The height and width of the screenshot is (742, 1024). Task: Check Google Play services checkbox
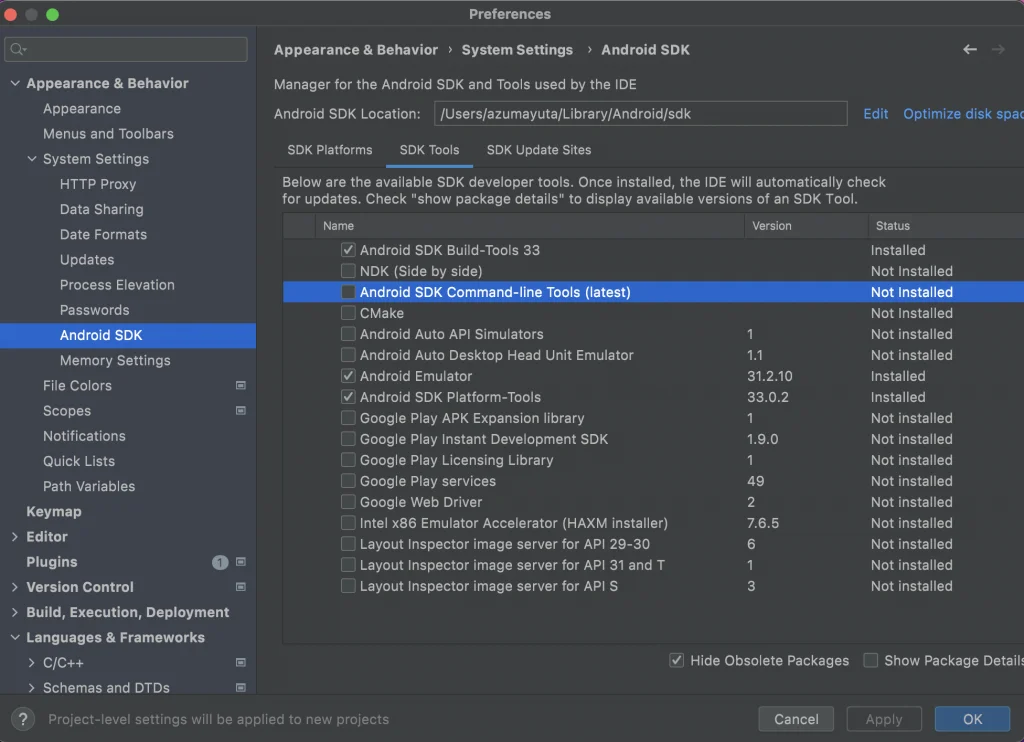pos(348,481)
